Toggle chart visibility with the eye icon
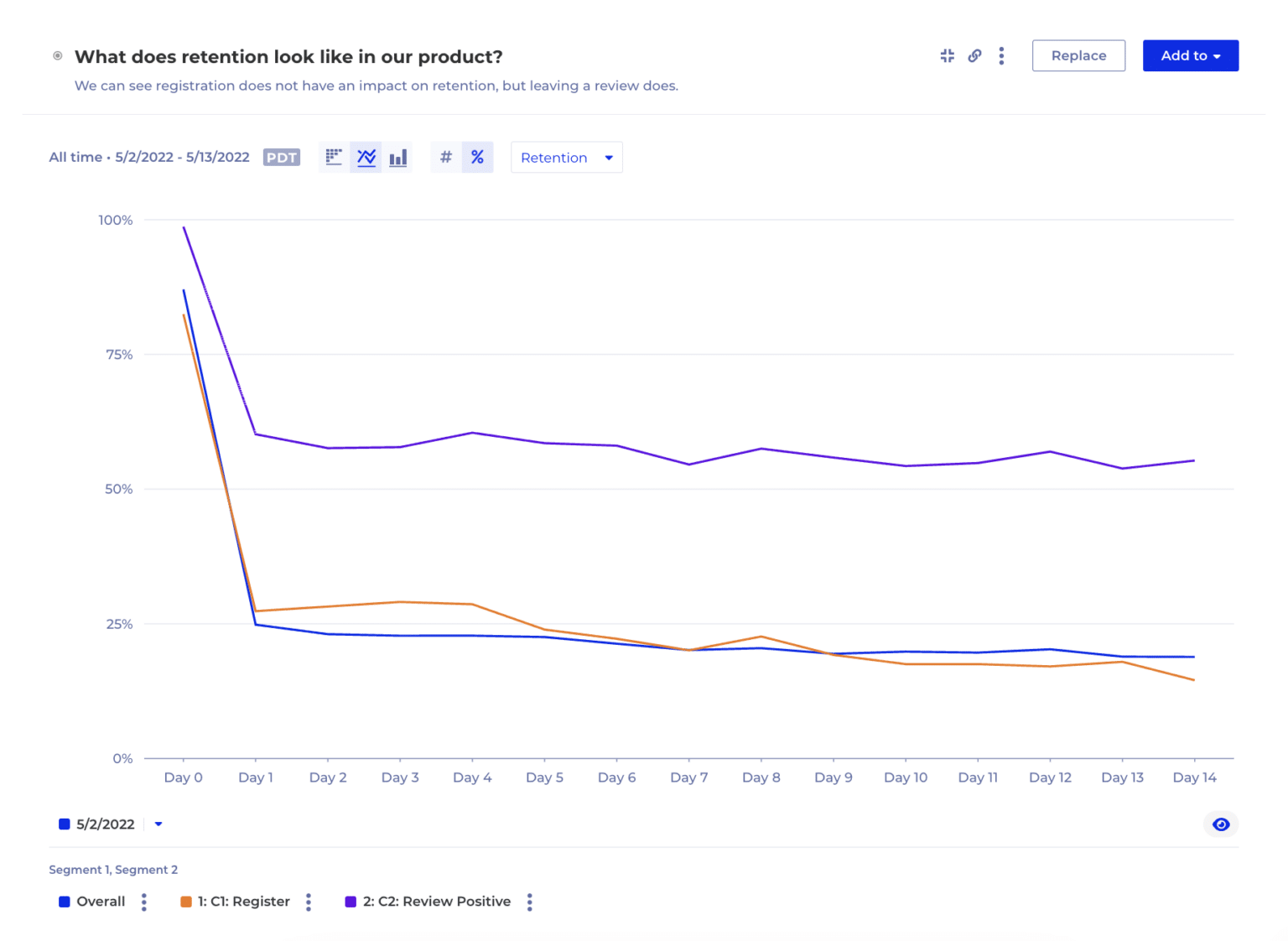 pyautogui.click(x=1221, y=824)
